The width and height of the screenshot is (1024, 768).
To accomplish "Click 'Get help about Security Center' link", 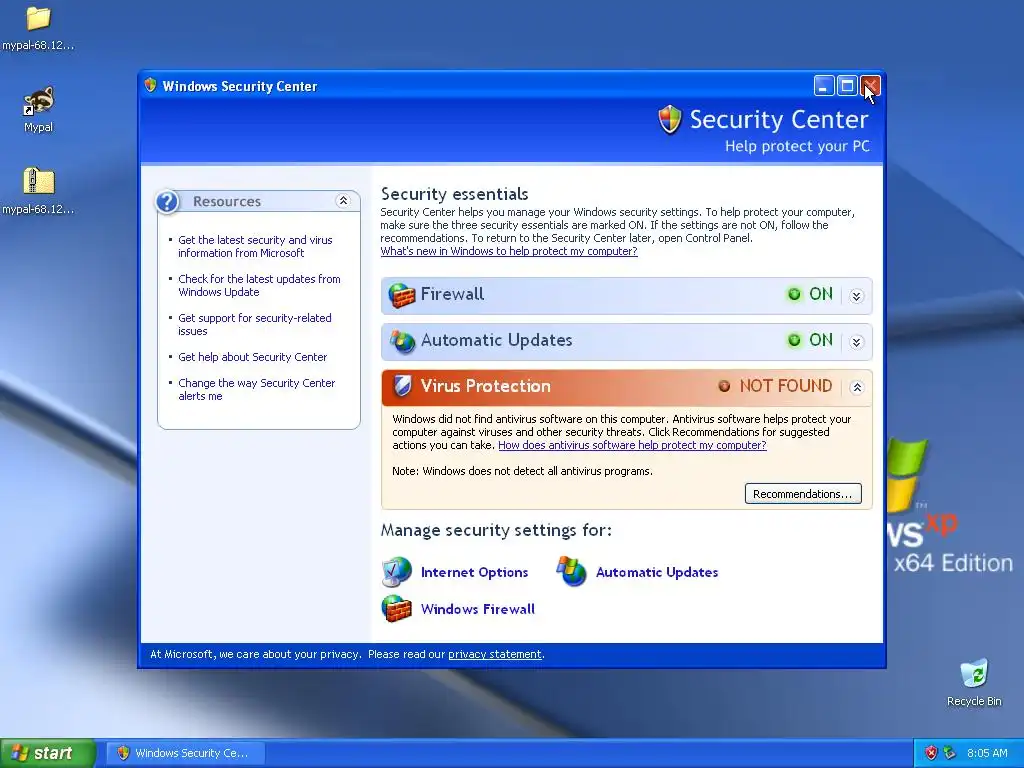I will 253,357.
